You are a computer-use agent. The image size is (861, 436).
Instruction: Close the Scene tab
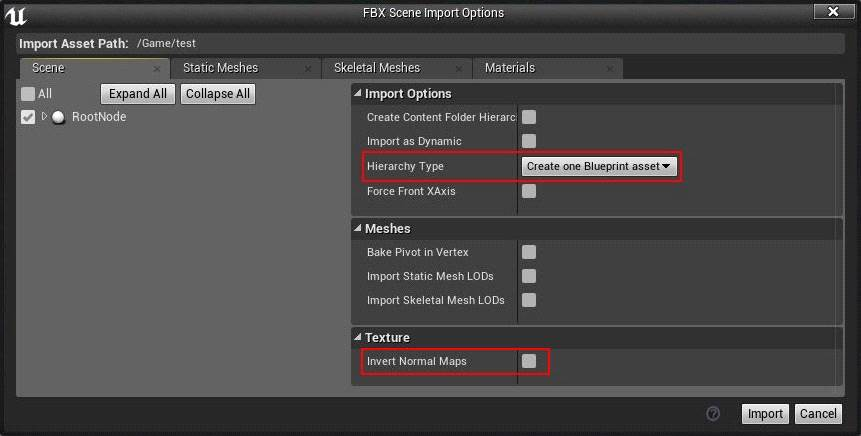pos(157,69)
